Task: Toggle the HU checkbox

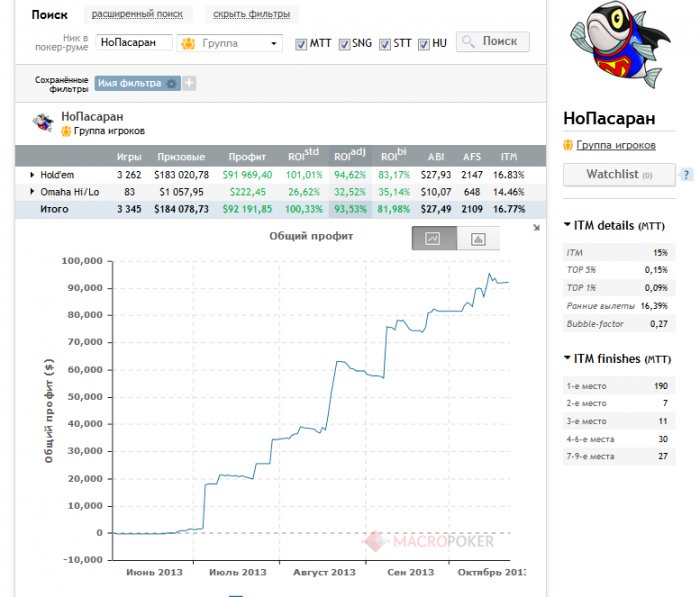Action: [424, 44]
